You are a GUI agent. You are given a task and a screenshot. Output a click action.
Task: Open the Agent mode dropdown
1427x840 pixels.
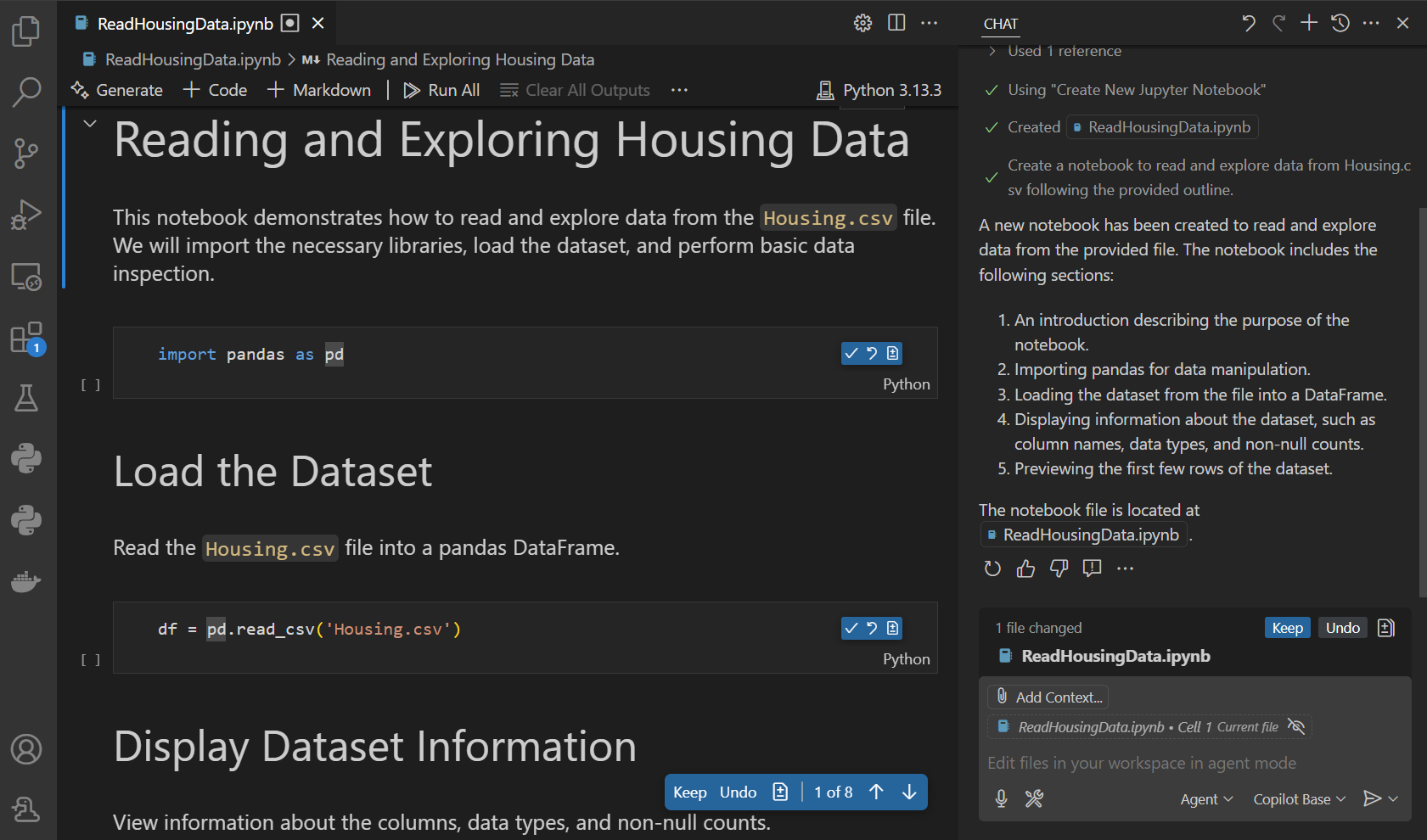1206,798
